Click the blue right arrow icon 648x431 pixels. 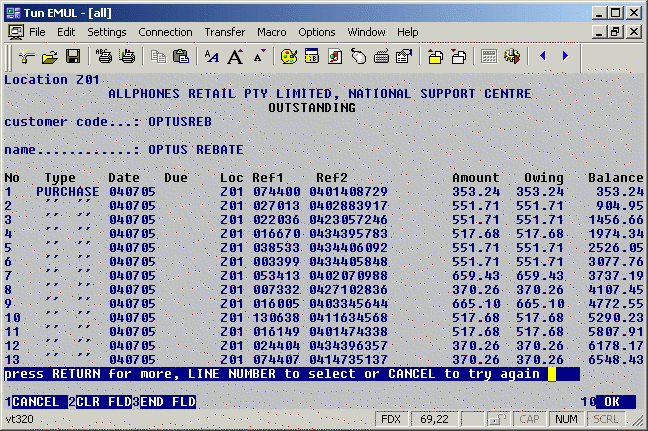click(566, 57)
